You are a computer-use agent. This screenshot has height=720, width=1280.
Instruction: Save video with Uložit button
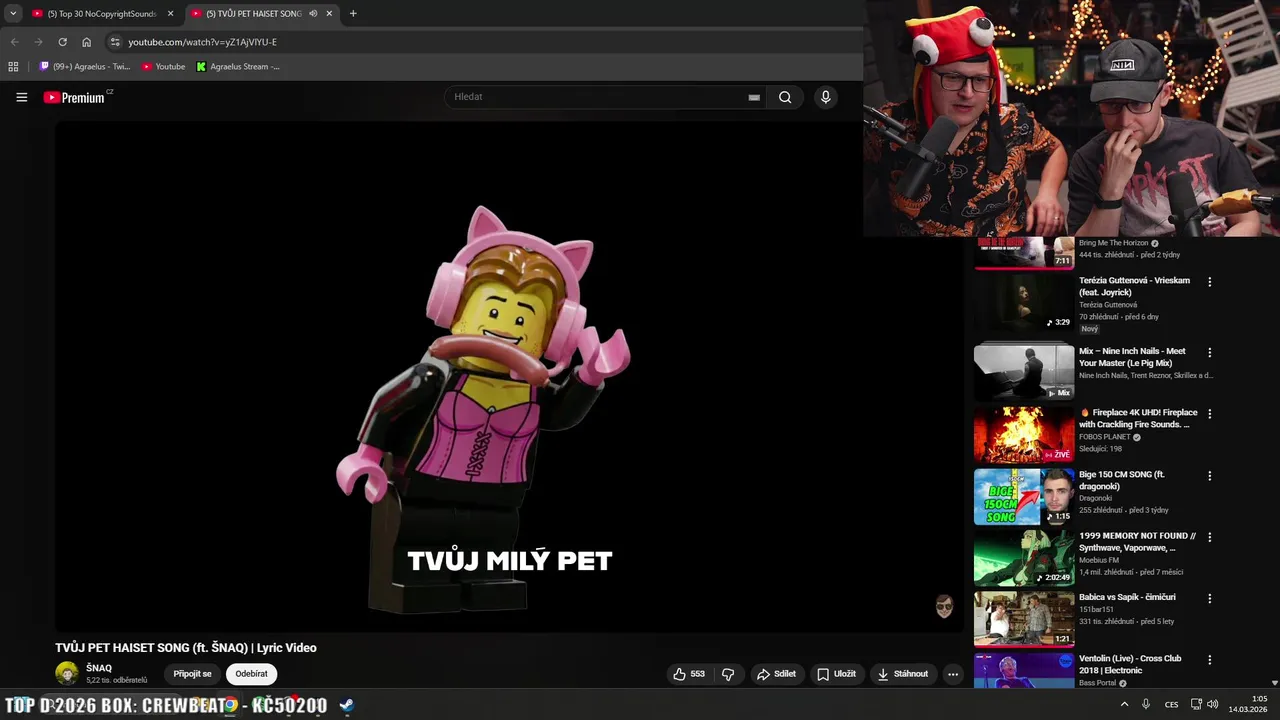tap(836, 674)
